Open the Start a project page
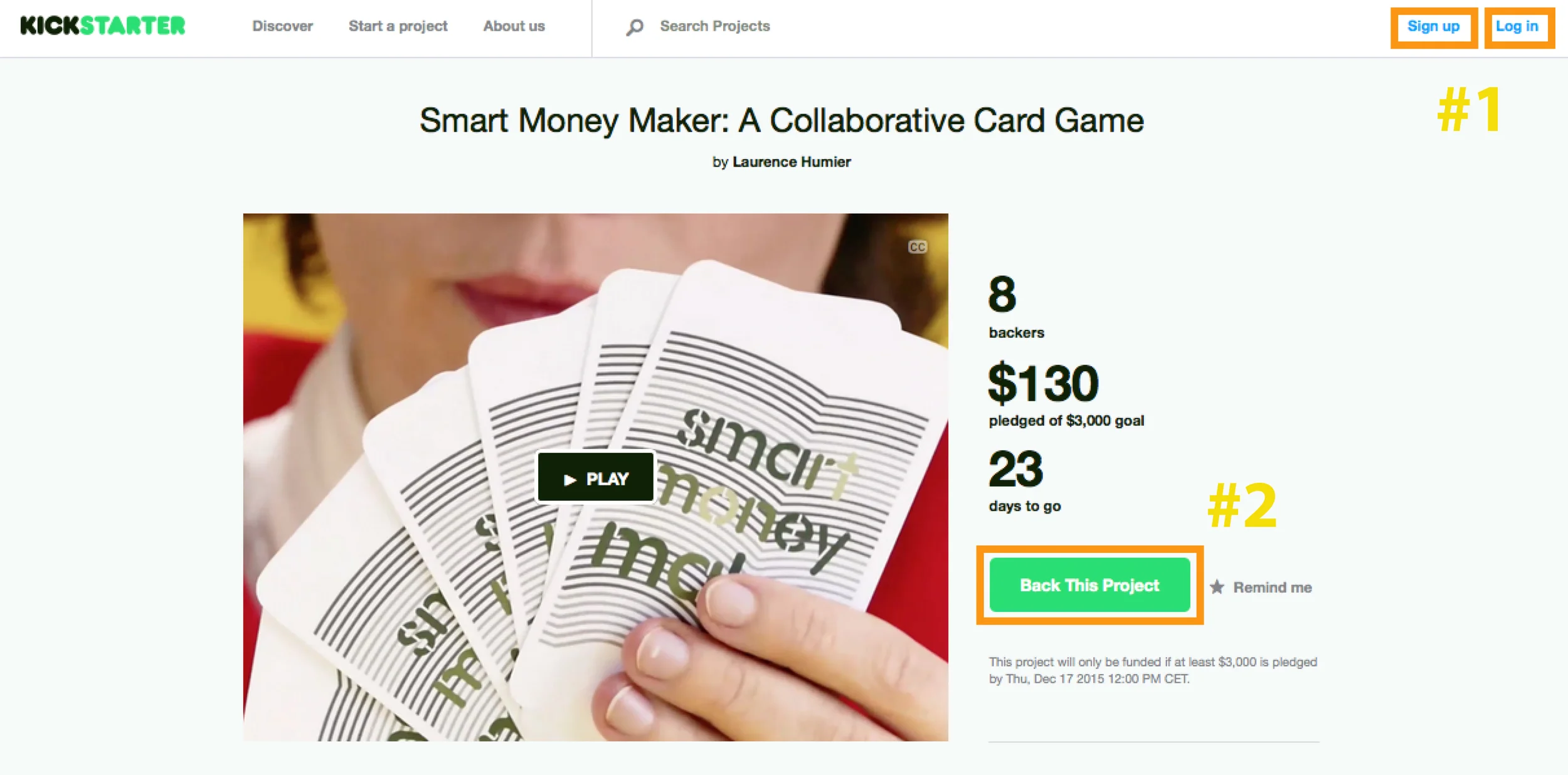Viewport: 1568px width, 775px height. pos(398,26)
